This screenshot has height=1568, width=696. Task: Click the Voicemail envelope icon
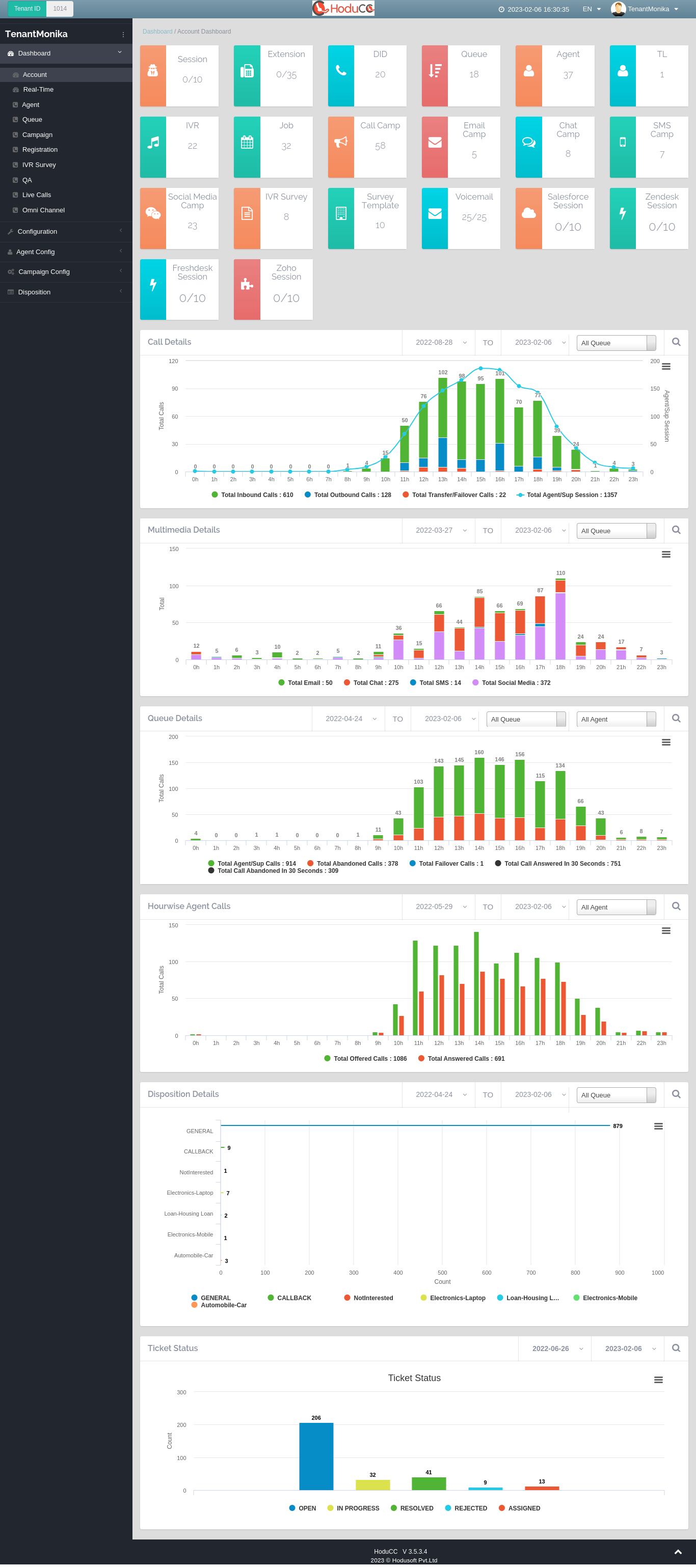(435, 214)
